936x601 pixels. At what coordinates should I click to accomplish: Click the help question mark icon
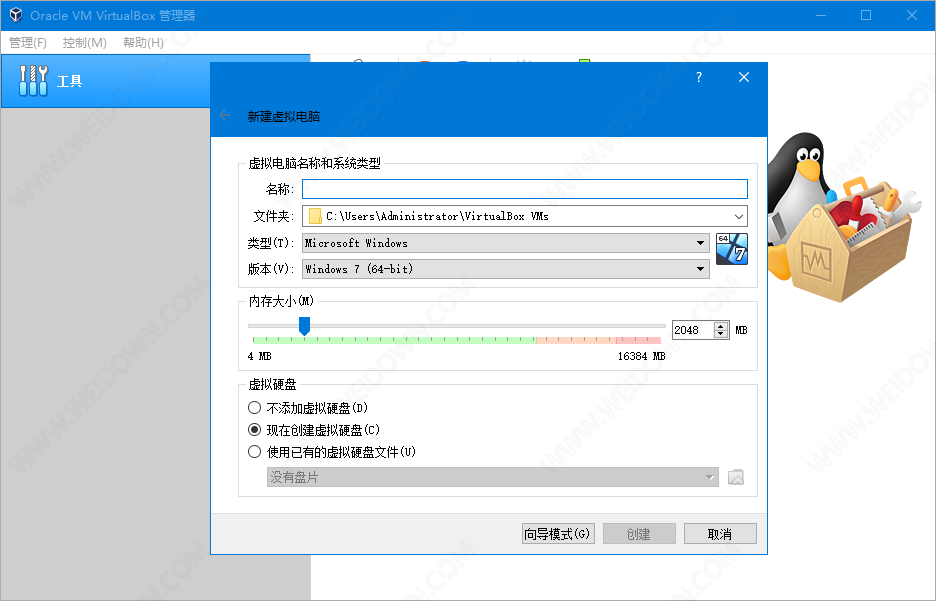click(x=699, y=78)
